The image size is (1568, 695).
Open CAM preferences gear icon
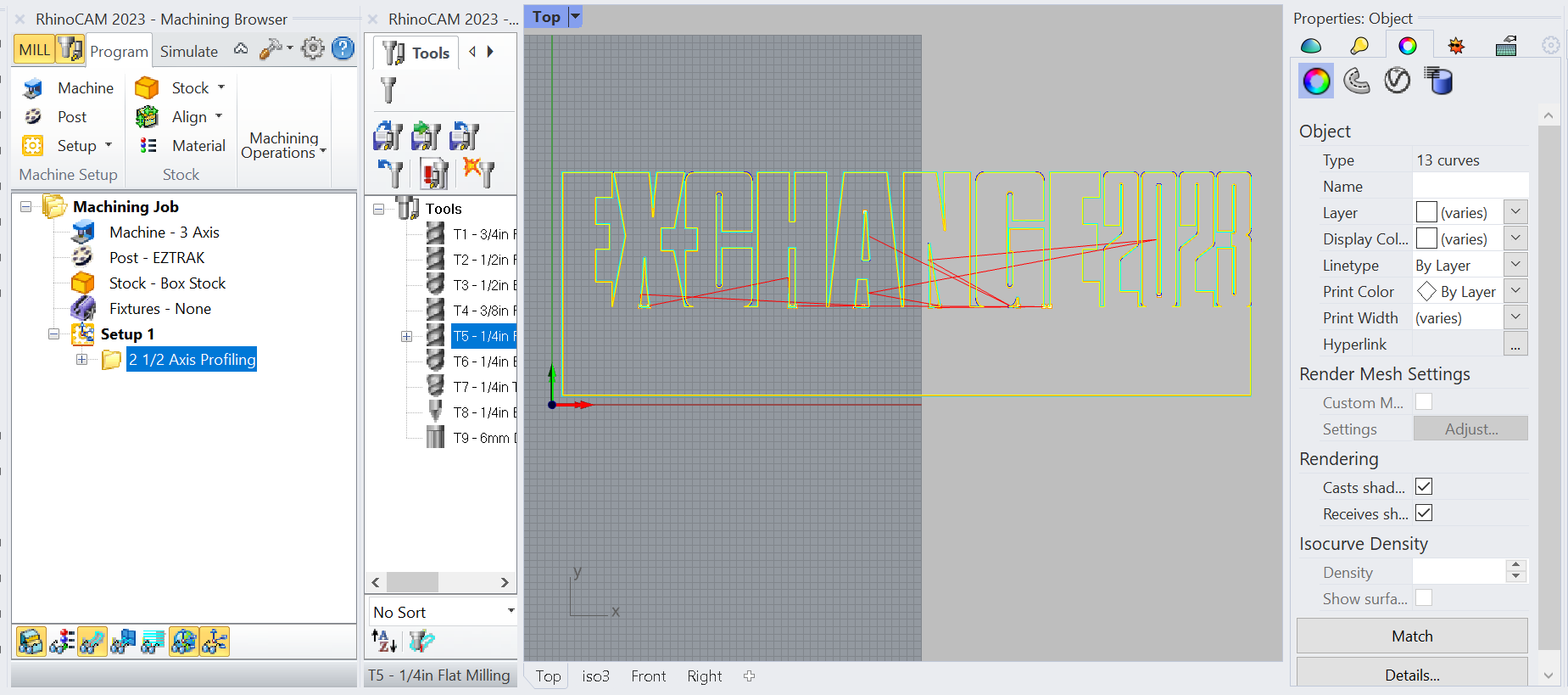[x=313, y=48]
